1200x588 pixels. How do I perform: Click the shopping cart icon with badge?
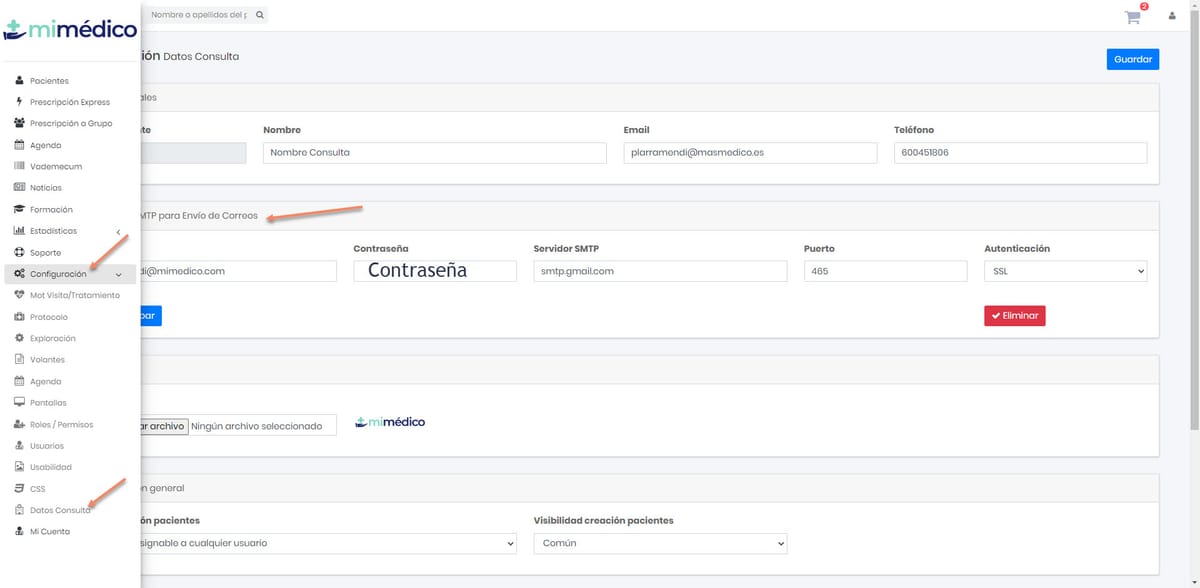coord(1131,17)
